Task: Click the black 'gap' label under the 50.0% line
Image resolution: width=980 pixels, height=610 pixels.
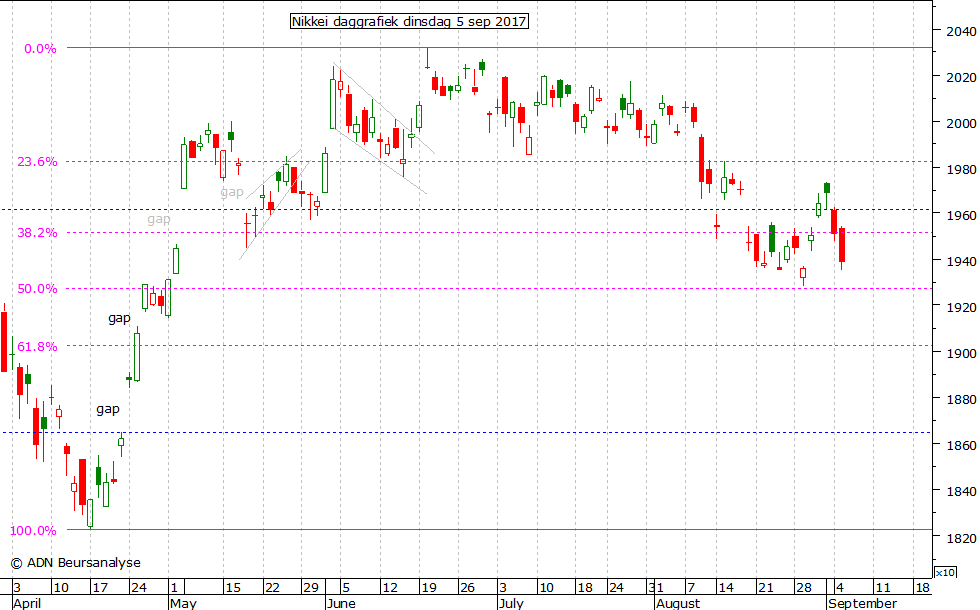Action: tap(119, 318)
